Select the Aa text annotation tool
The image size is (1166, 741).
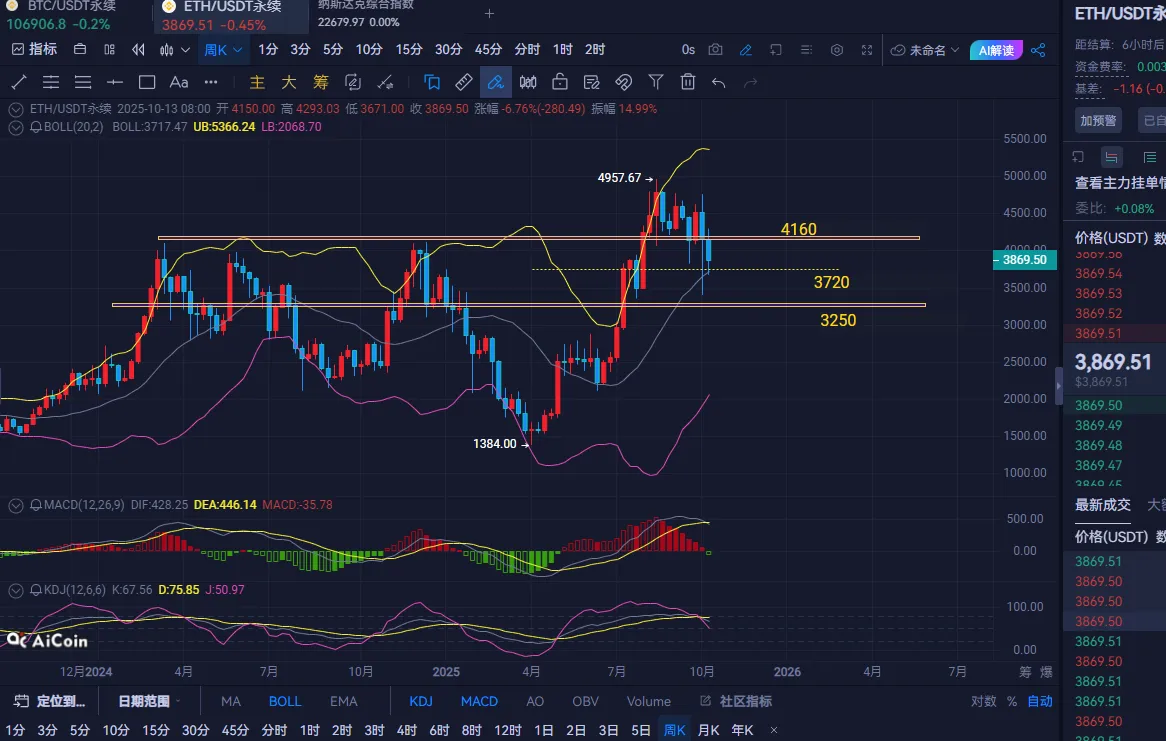(179, 82)
